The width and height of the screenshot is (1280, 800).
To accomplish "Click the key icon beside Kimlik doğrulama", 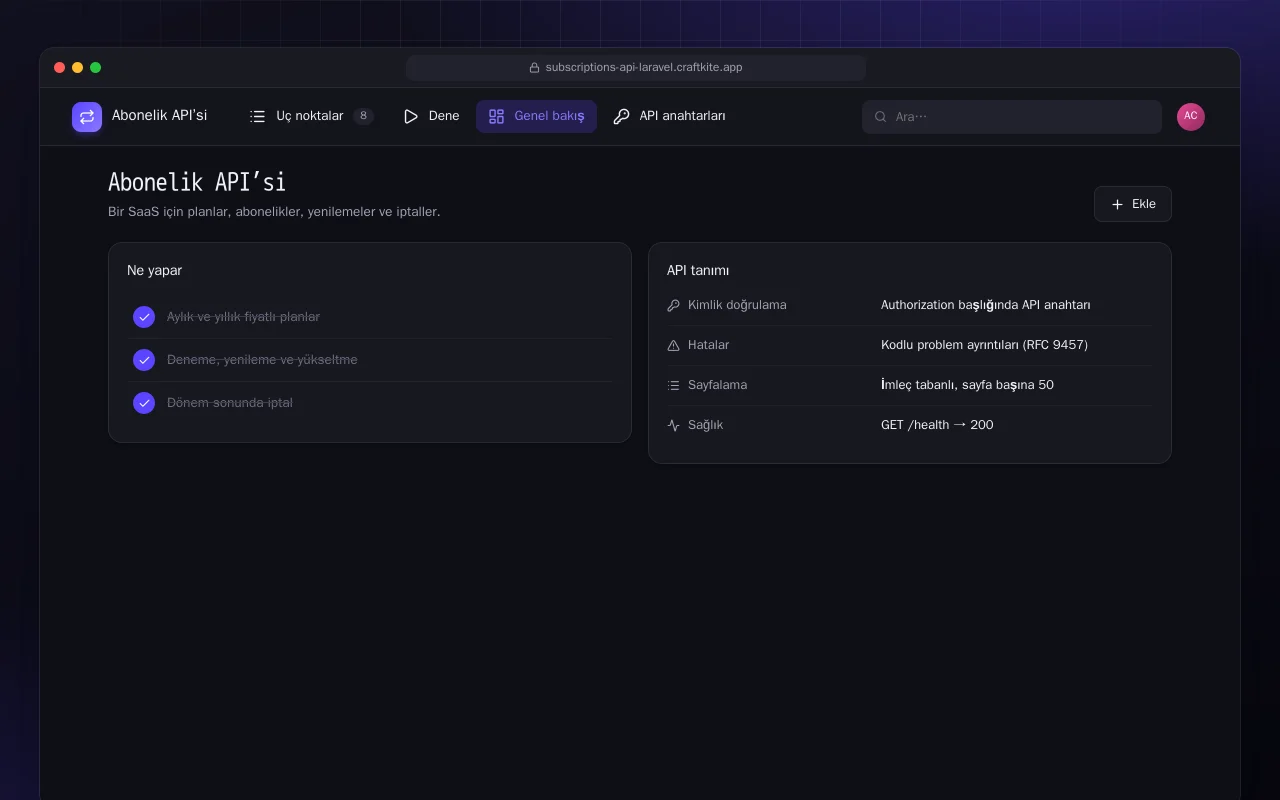I will (x=673, y=305).
